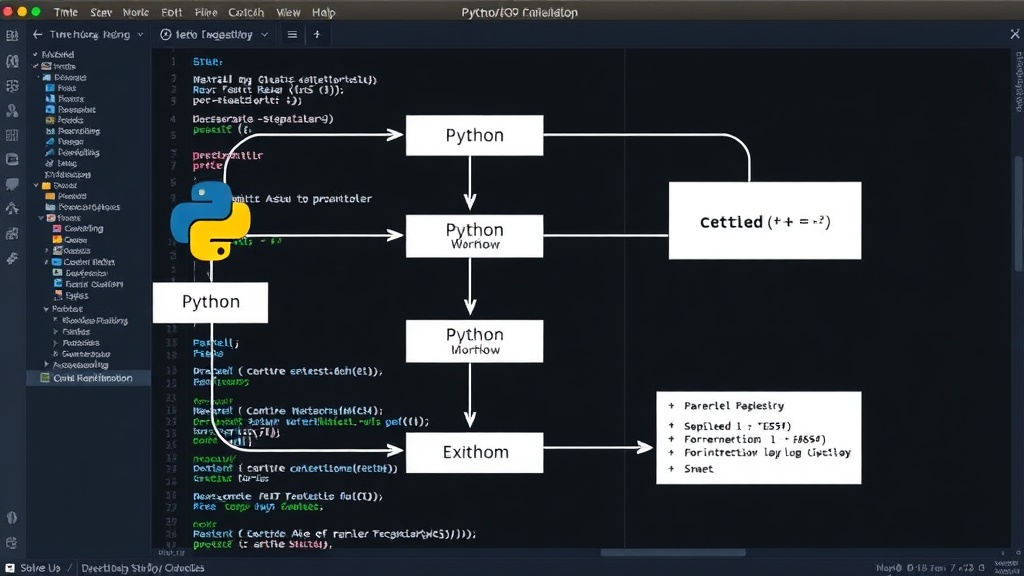Click the blue file icon beside 'Fernd Cüsttern'
The width and height of the screenshot is (1024, 576).
point(57,284)
